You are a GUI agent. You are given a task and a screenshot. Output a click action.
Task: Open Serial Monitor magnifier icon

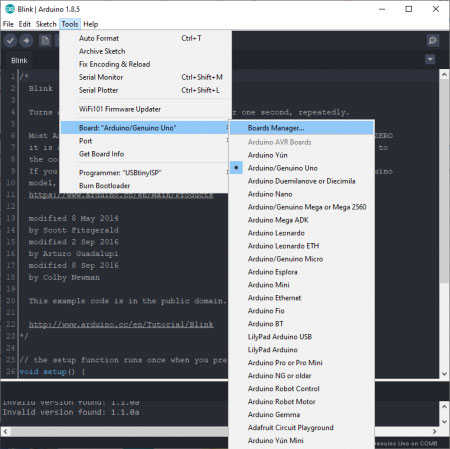pyautogui.click(x=433, y=41)
